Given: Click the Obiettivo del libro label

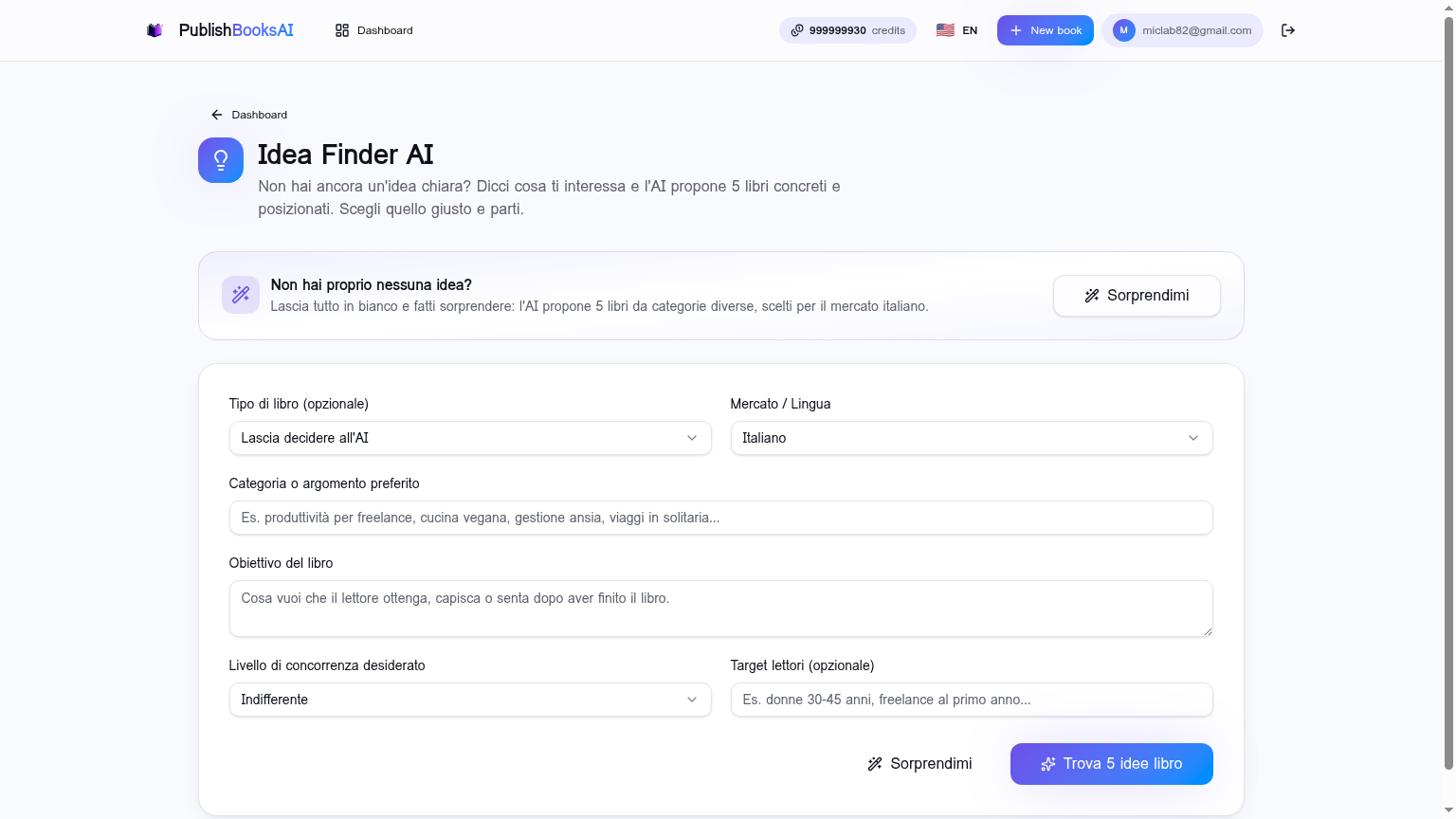Looking at the screenshot, I should 282,563.
